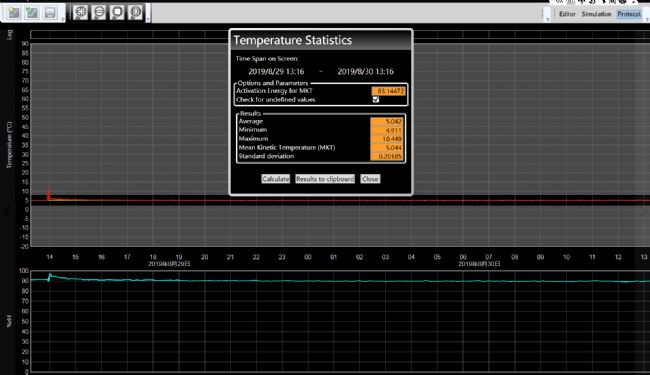Select the magnifier icon with vertical bars
The height and width of the screenshot is (375, 650).
tap(136, 12)
